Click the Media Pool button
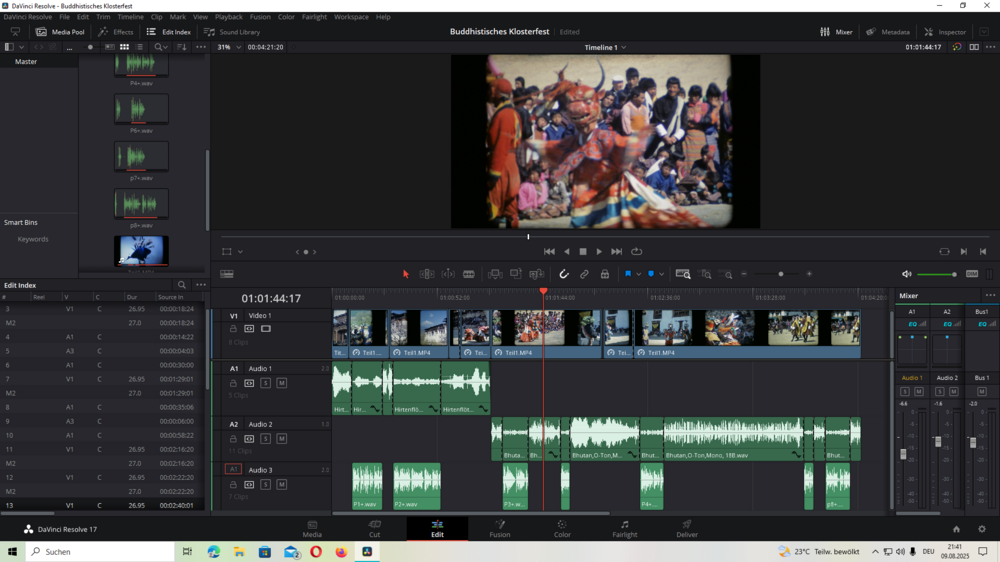The height and width of the screenshot is (562, 1000). click(x=60, y=32)
